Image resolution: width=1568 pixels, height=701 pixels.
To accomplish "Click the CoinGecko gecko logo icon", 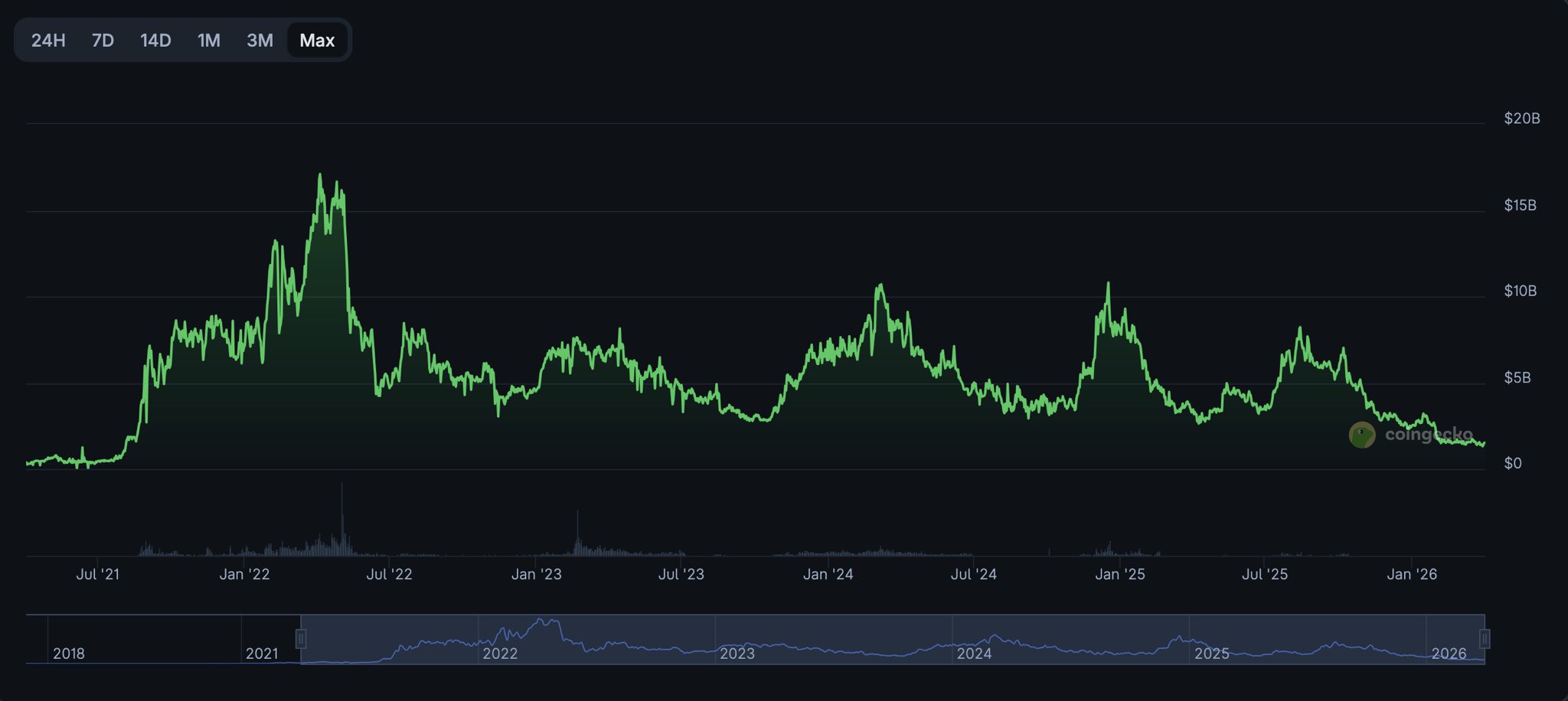I will pos(1361,435).
